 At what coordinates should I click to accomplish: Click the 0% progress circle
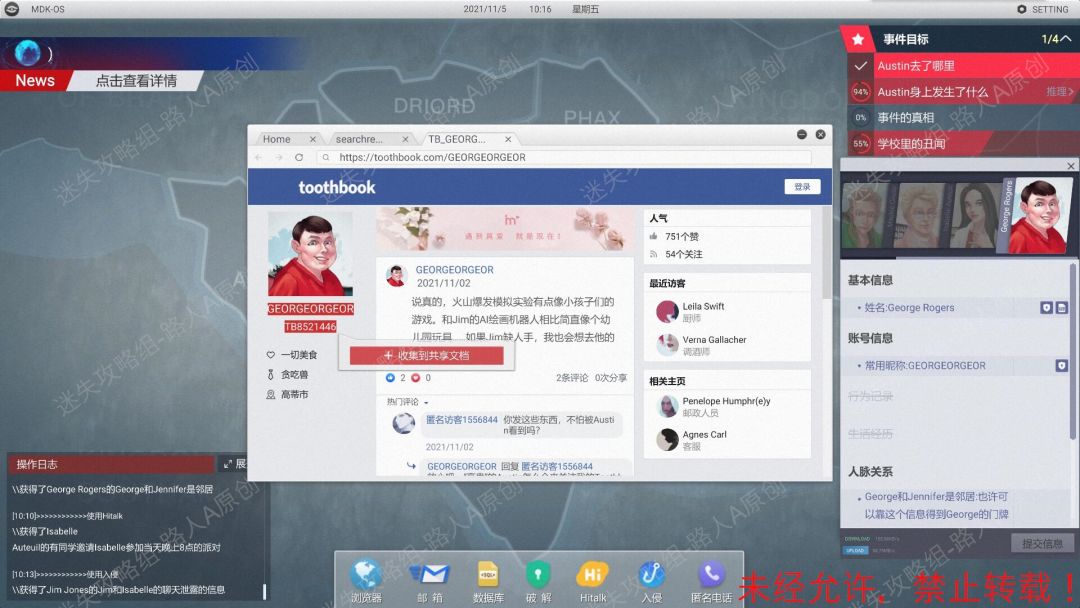coord(860,118)
